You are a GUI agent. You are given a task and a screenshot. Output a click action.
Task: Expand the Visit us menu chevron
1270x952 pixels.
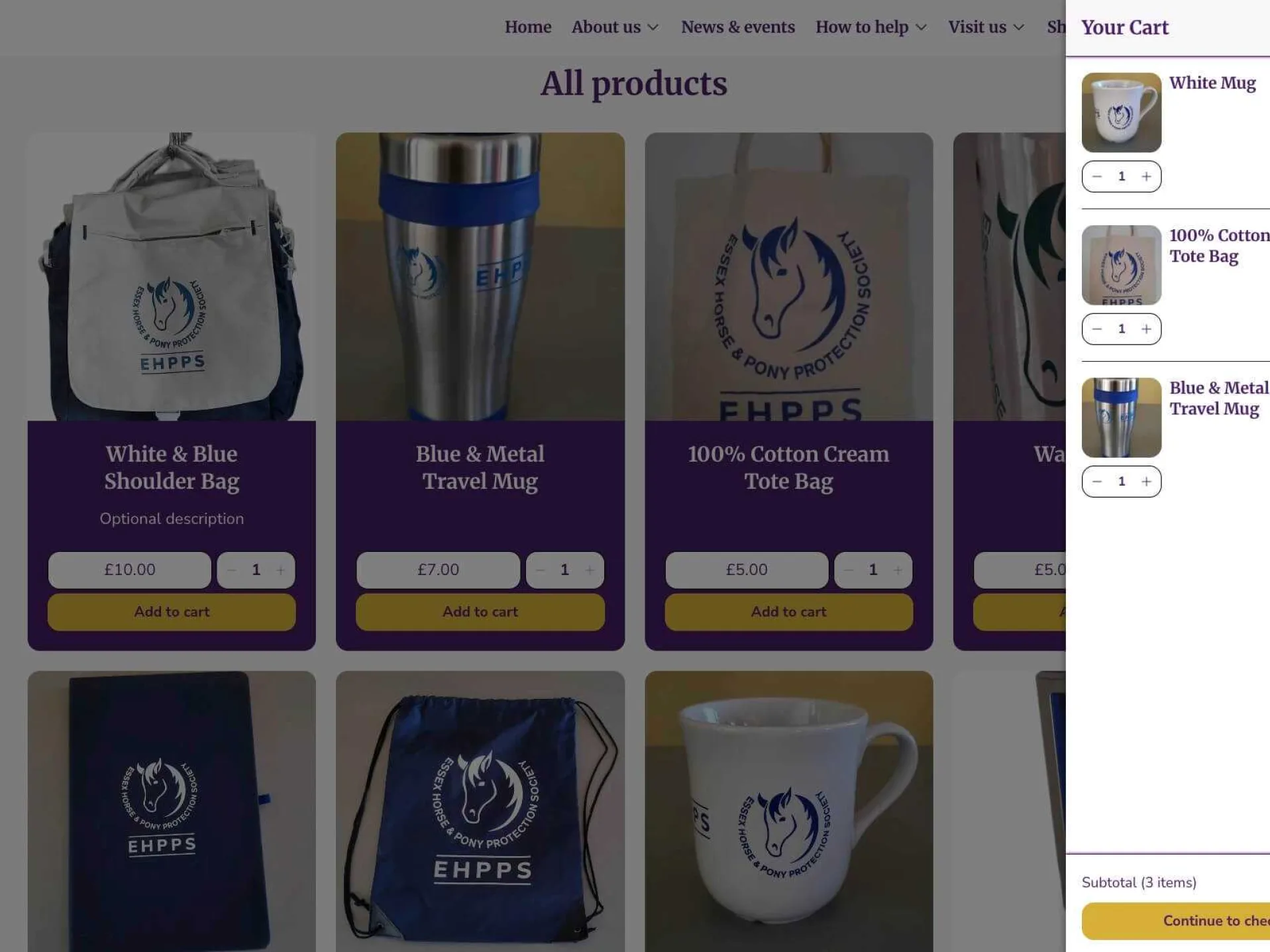pos(1019,27)
